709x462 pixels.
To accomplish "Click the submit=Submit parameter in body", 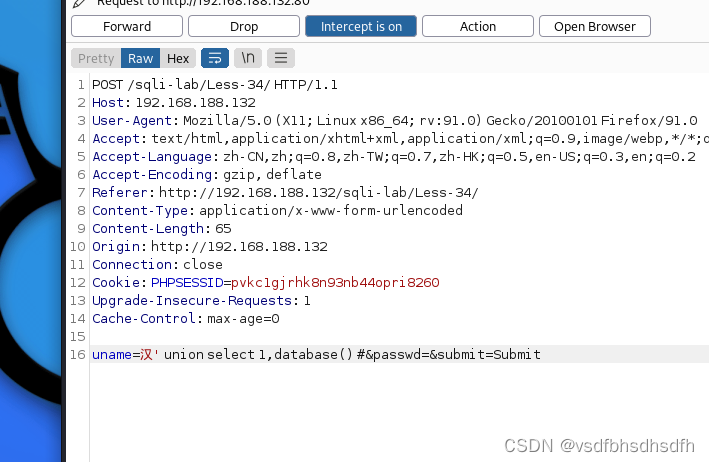I will (488, 355).
